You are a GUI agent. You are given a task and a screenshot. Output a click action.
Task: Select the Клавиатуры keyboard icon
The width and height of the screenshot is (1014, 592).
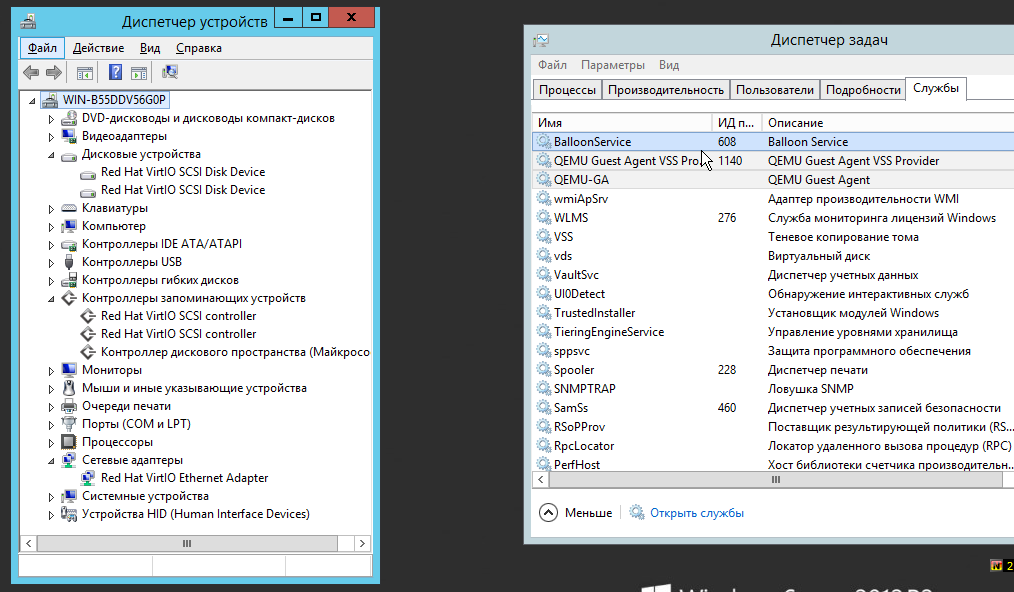pos(69,208)
